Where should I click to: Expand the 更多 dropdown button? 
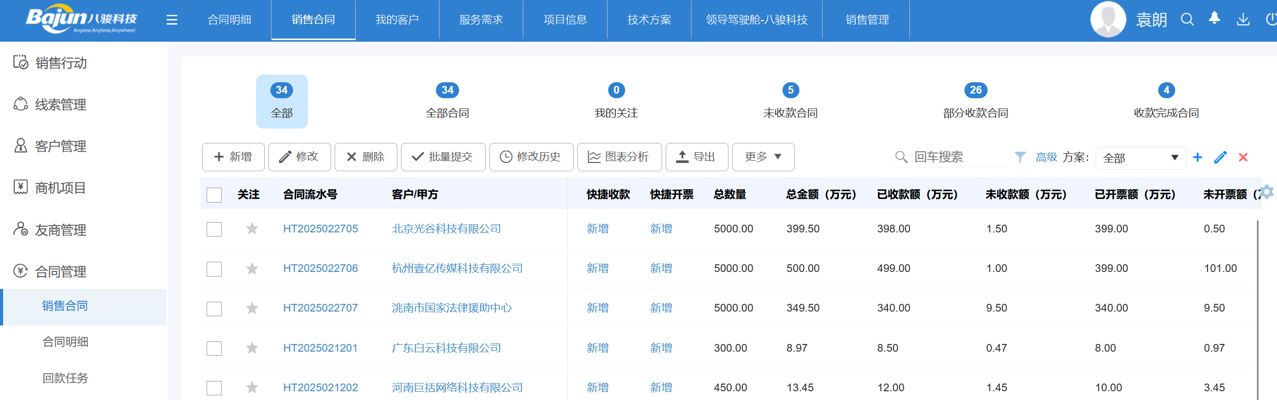(x=763, y=157)
